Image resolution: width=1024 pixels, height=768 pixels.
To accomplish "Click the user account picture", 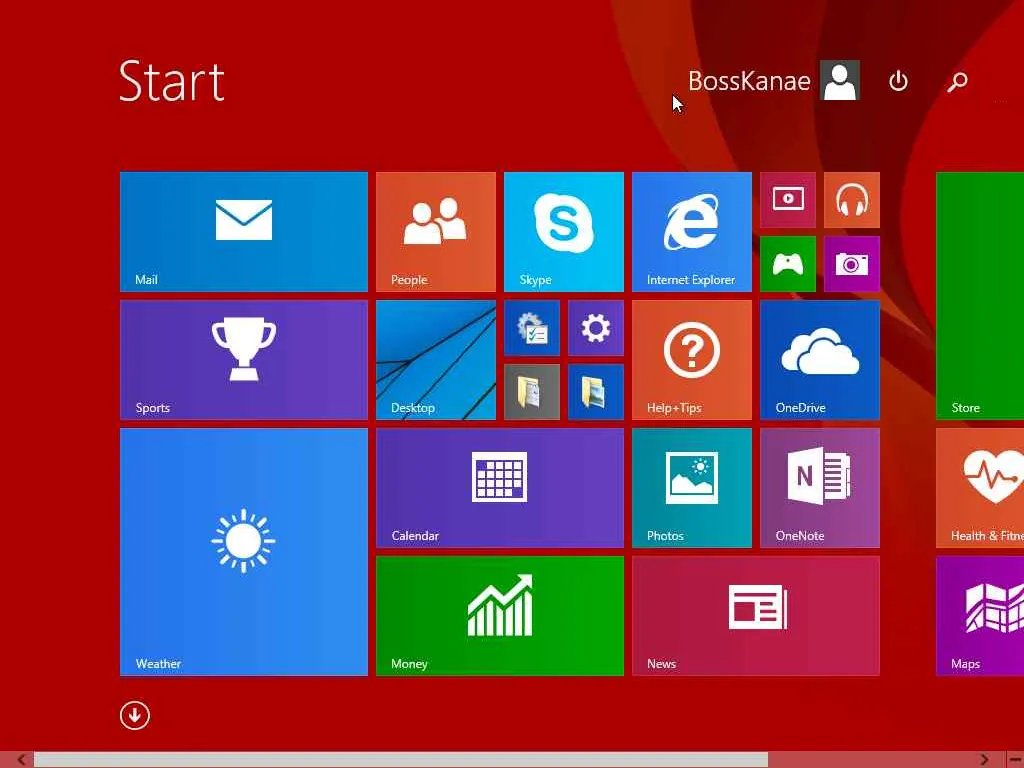I will (840, 80).
